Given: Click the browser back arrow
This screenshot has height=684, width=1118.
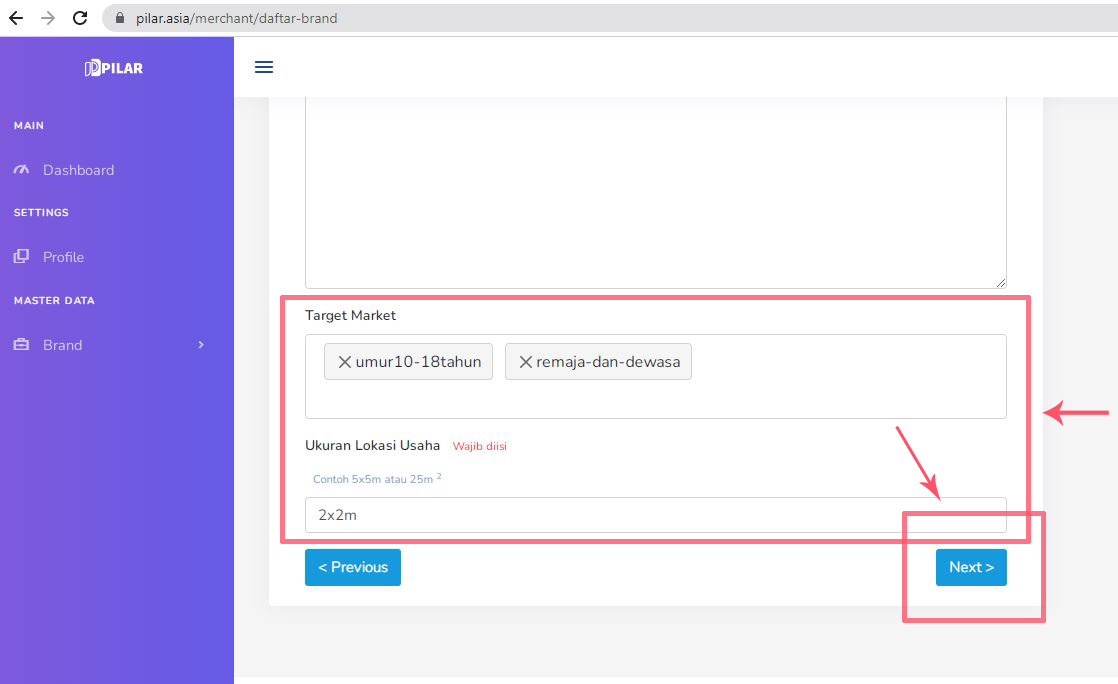Looking at the screenshot, I should tap(16, 18).
